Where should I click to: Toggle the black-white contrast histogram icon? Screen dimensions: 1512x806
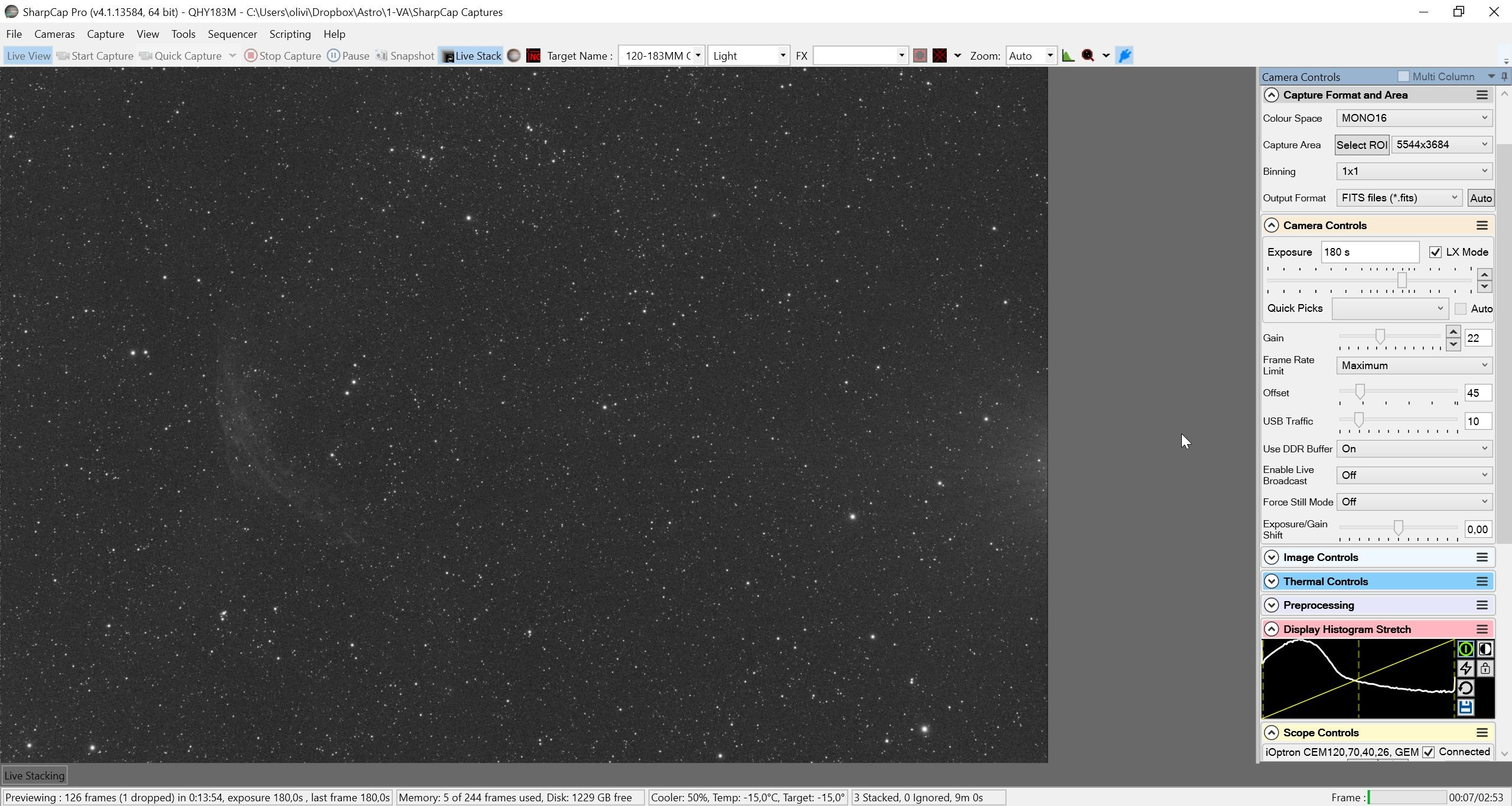click(1485, 649)
